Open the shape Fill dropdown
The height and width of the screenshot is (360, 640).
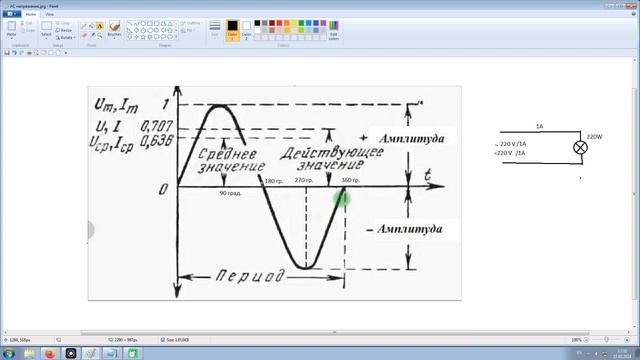pyautogui.click(x=188, y=30)
